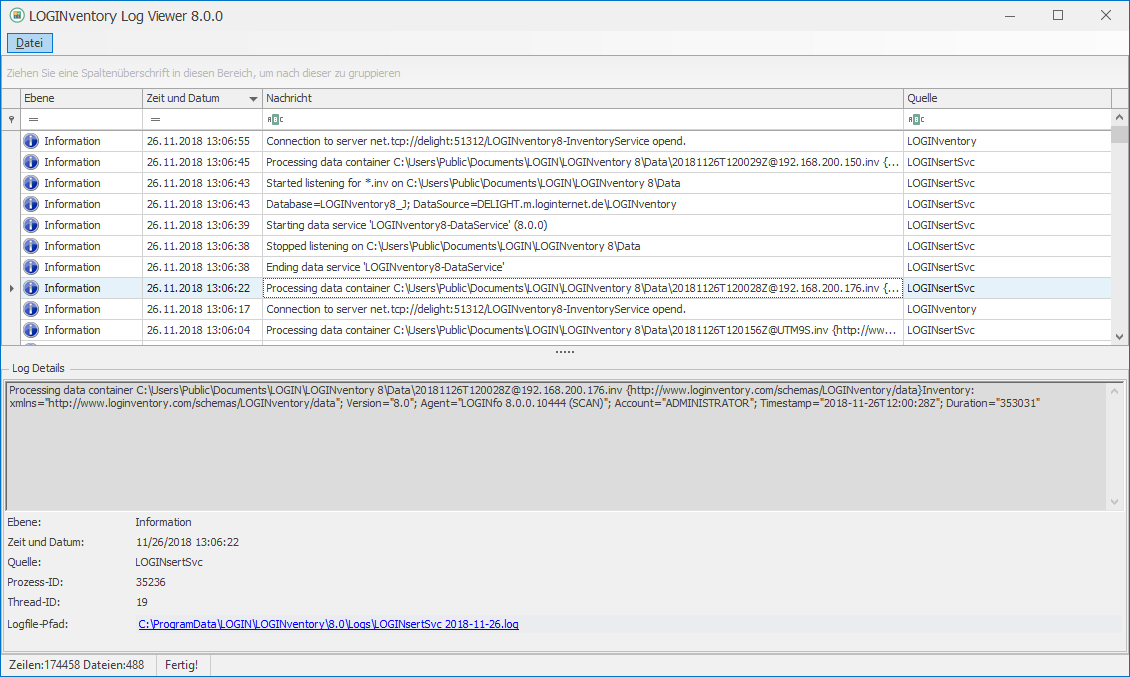Open equals filter operator for Zeit und Datum

[x=156, y=119]
